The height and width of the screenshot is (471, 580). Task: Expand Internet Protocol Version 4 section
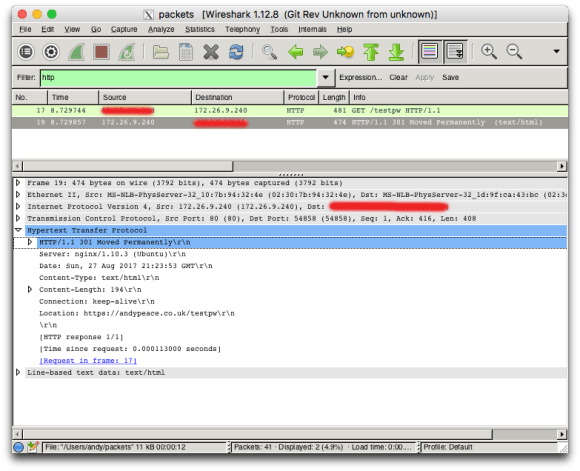(x=18, y=206)
